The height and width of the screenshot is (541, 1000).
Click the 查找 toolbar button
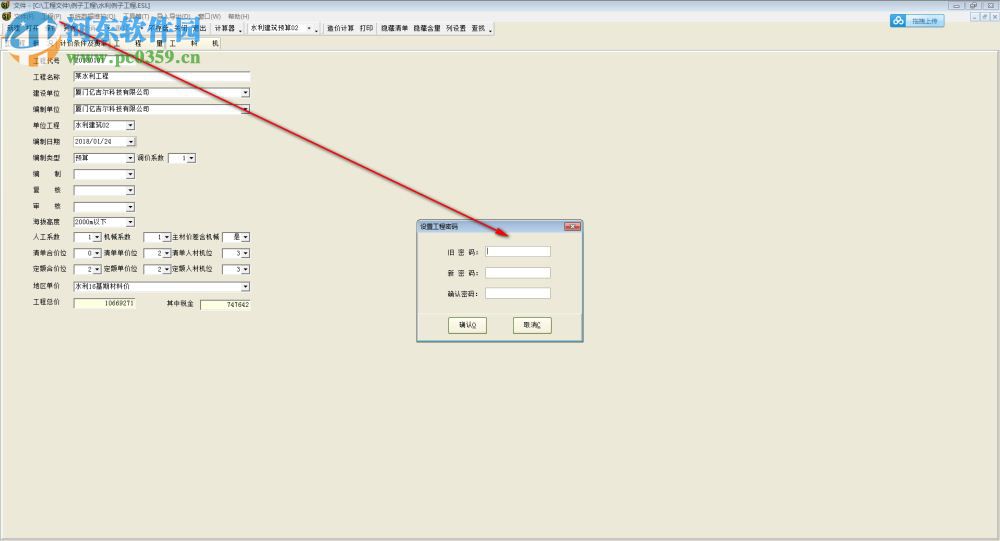478,28
